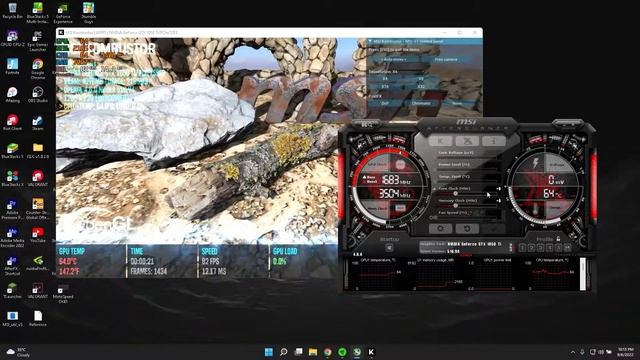Open CPUID CPU-Z desktop icon
Image resolution: width=640 pixels, height=360 pixels.
12,38
